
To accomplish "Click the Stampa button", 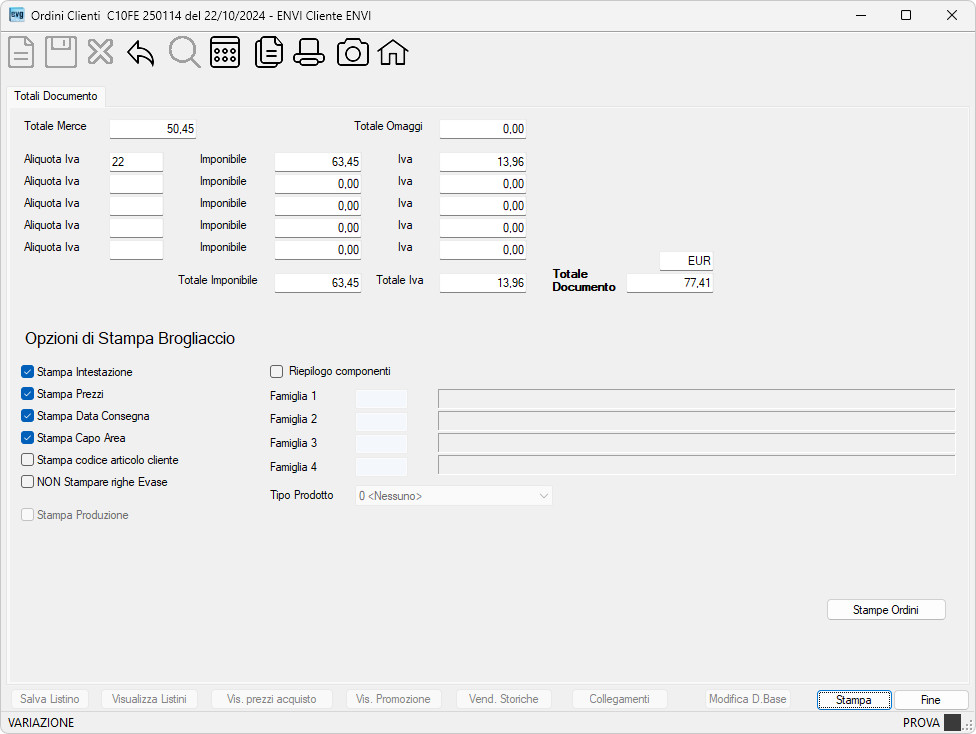I will [853, 700].
